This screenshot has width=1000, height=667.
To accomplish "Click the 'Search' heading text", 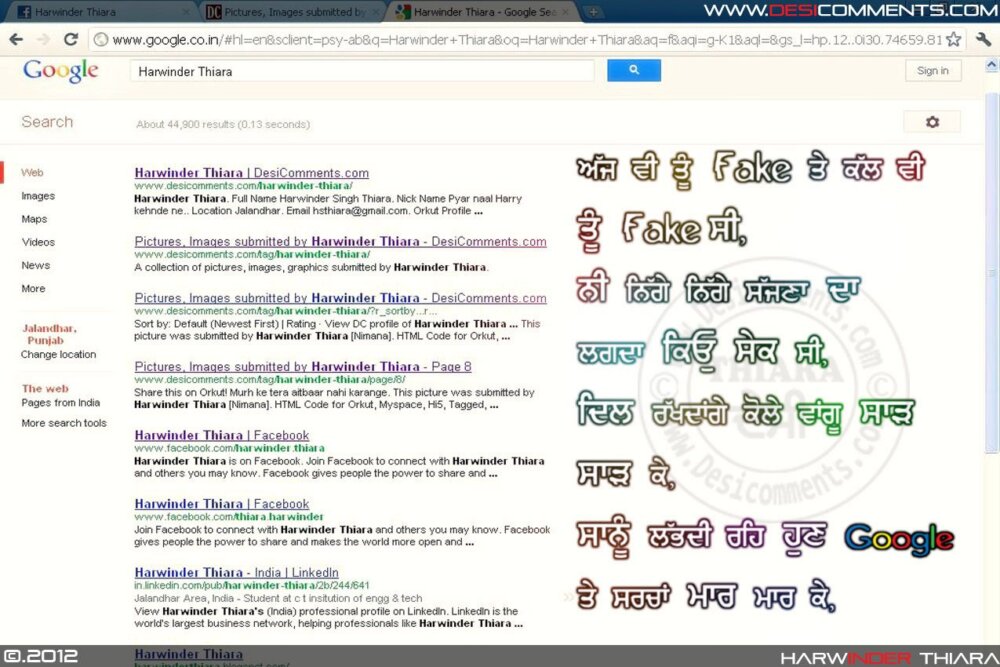I will click(x=47, y=122).
